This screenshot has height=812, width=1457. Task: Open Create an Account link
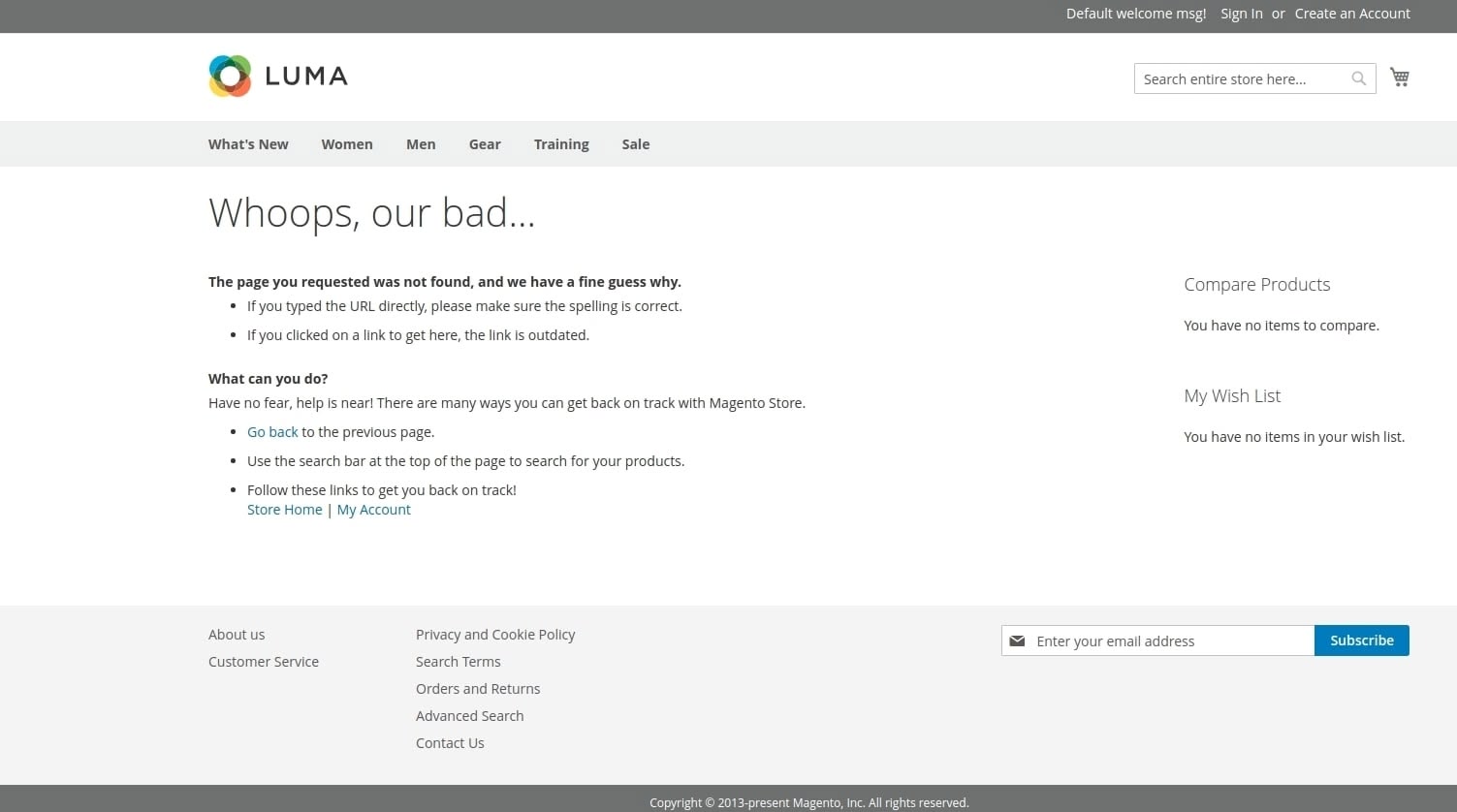1351,14
